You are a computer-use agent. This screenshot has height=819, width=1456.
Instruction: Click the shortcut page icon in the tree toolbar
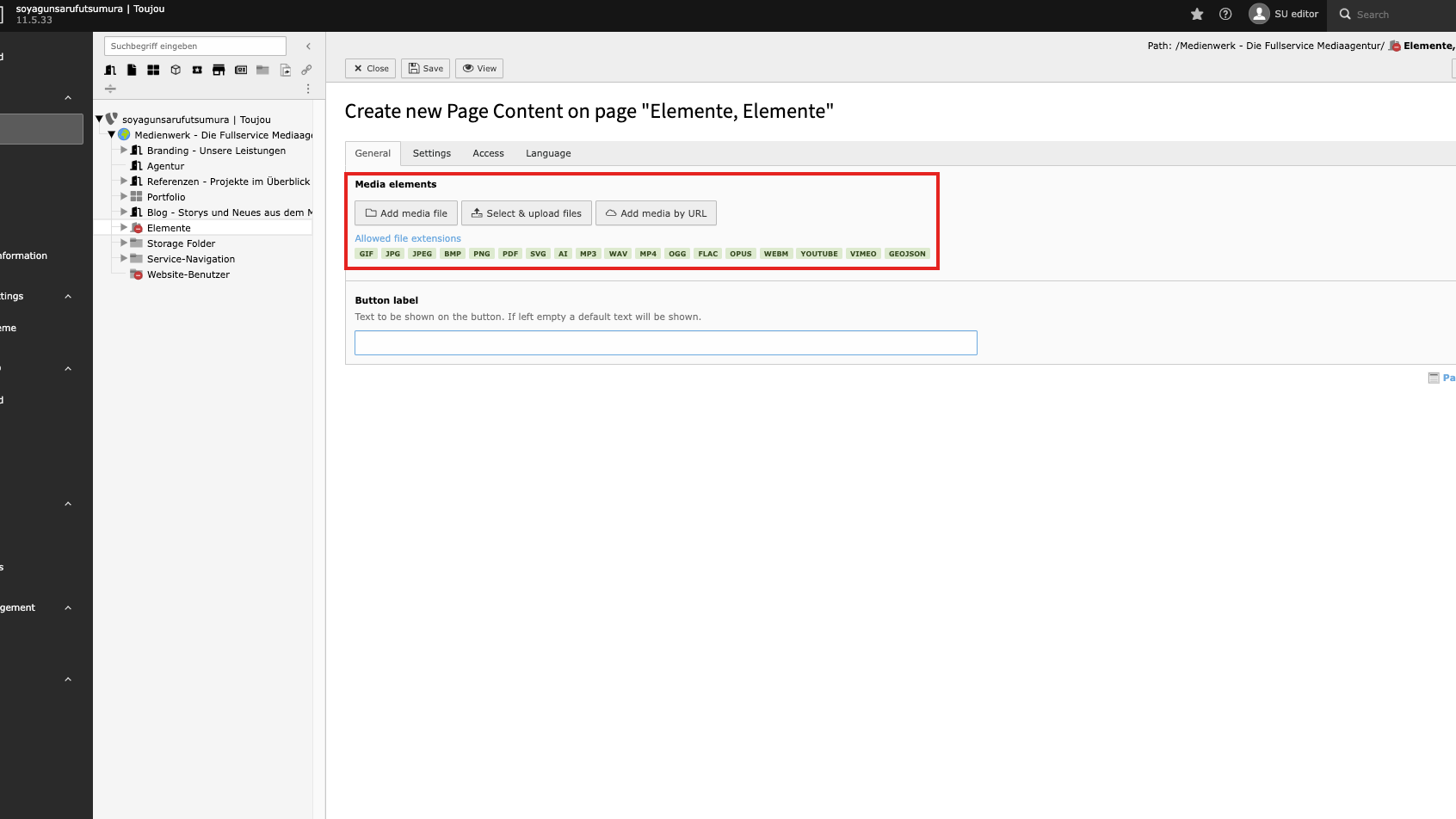point(285,70)
